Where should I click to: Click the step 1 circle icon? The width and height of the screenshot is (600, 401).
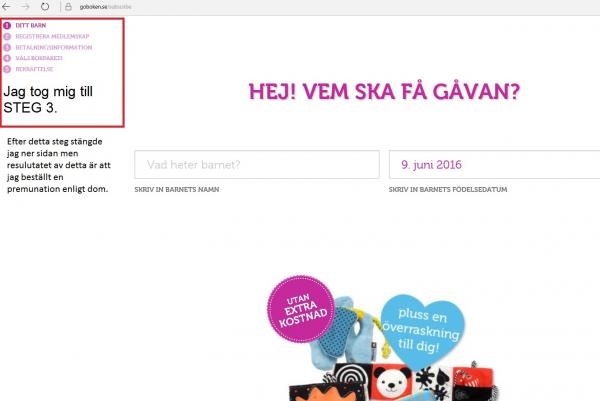point(7,25)
